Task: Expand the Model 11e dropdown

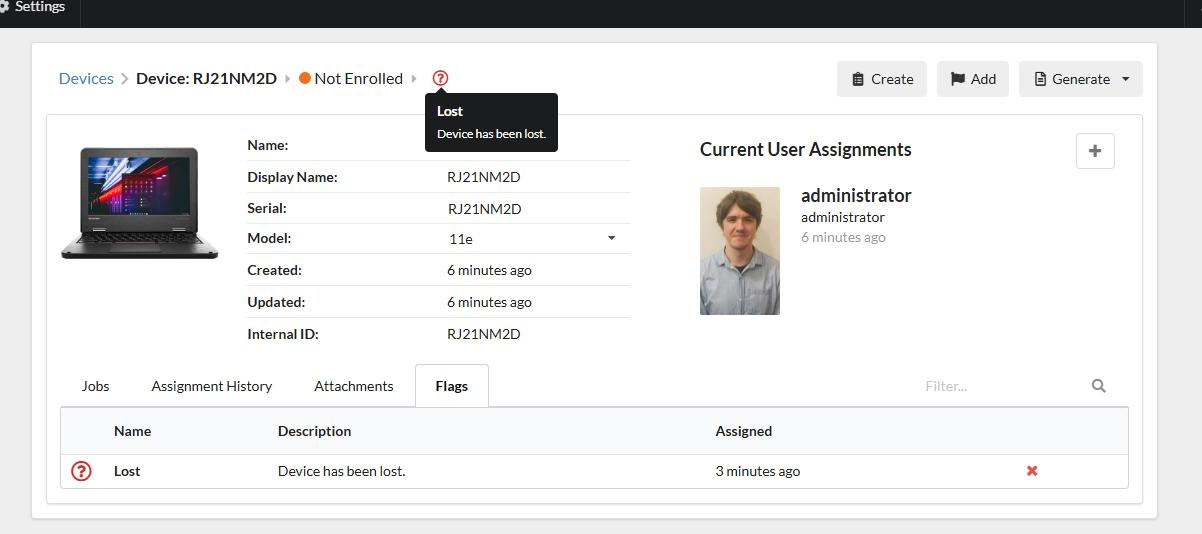Action: (611, 238)
